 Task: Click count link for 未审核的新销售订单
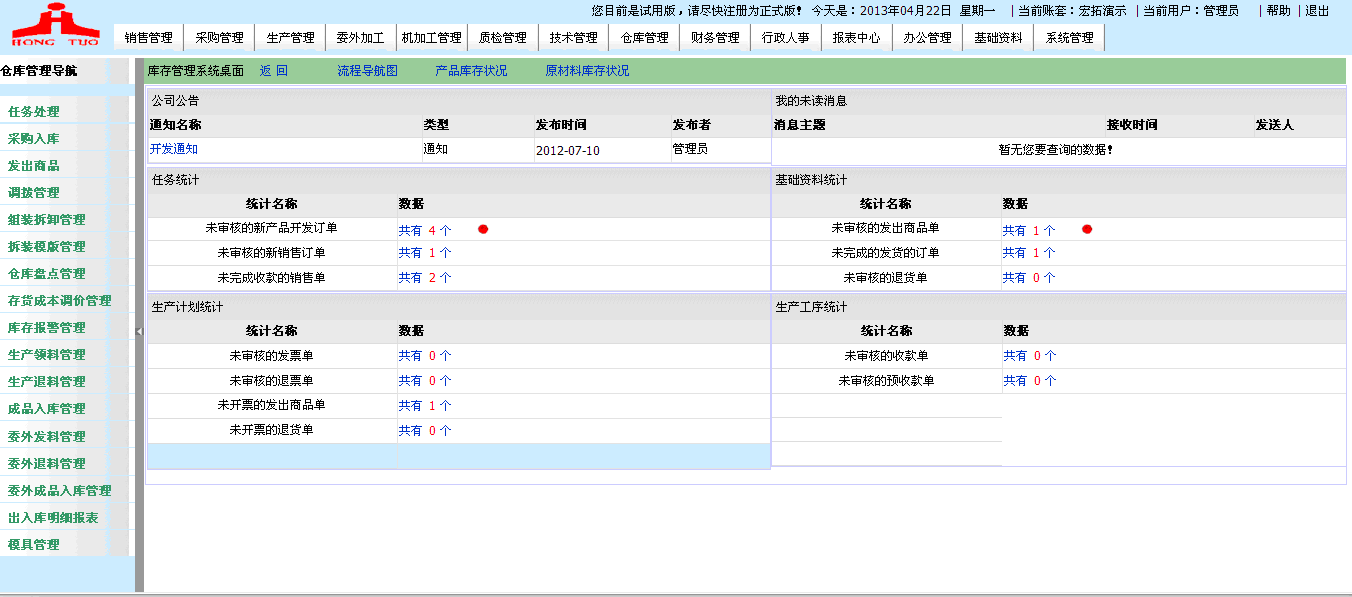(425, 253)
